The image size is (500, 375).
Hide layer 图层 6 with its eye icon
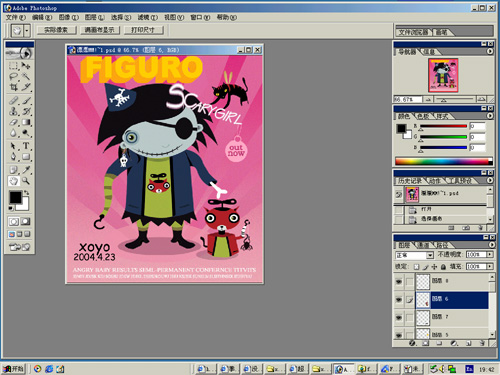399,300
